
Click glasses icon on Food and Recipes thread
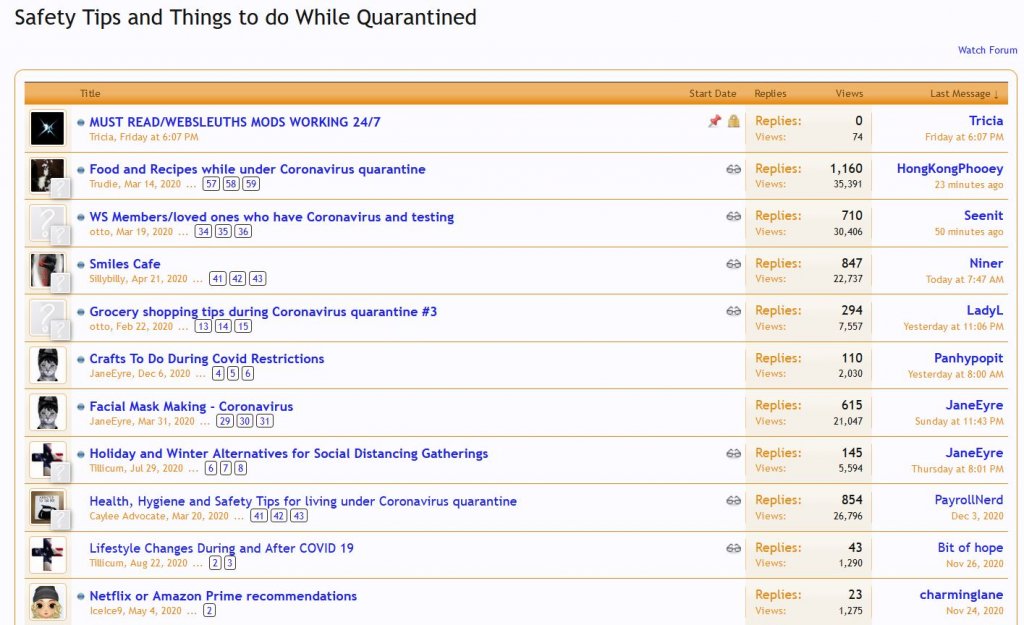tap(734, 169)
